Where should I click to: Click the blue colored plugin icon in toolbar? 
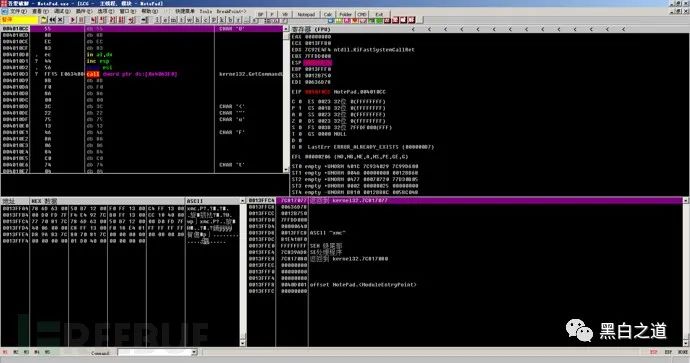(x=330, y=21)
